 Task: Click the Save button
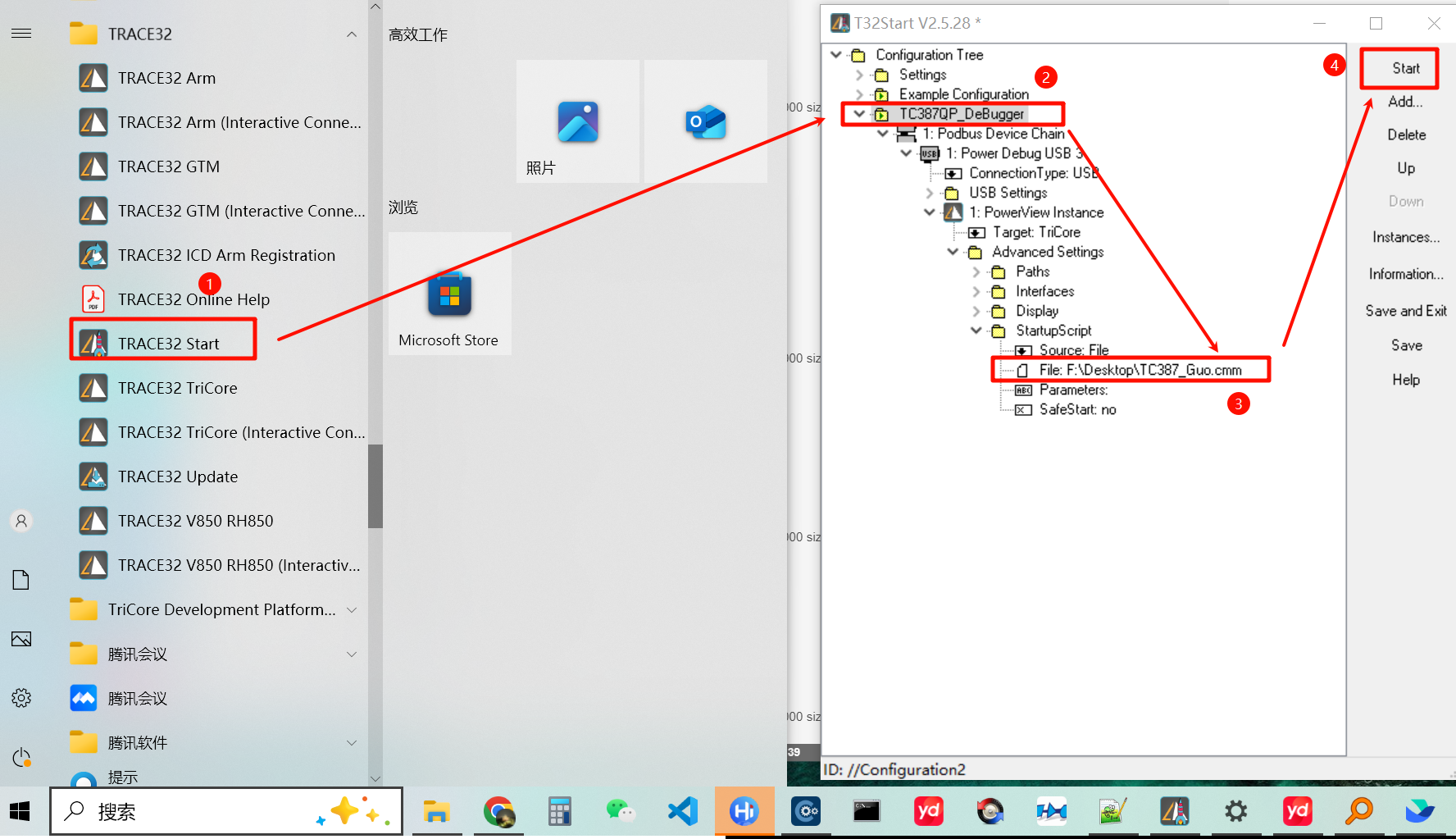pyautogui.click(x=1406, y=345)
